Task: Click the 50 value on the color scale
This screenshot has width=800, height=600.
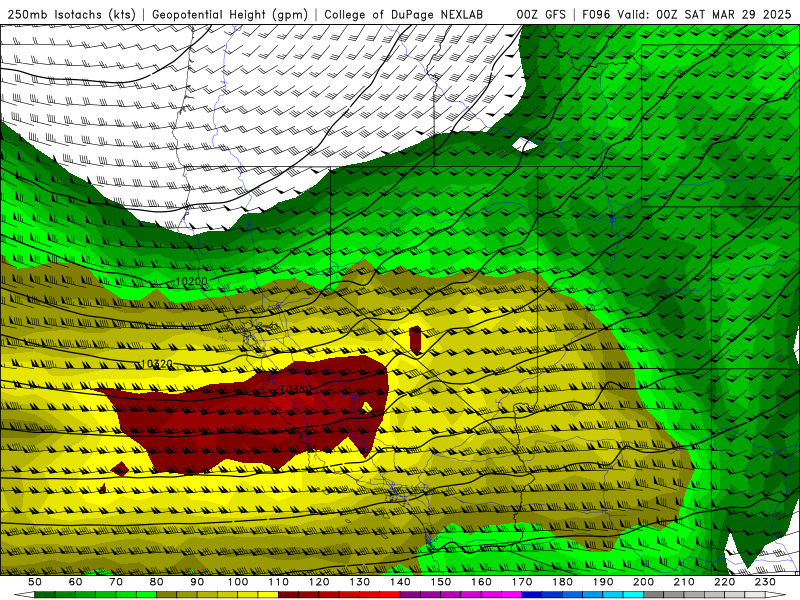Action: (x=35, y=582)
